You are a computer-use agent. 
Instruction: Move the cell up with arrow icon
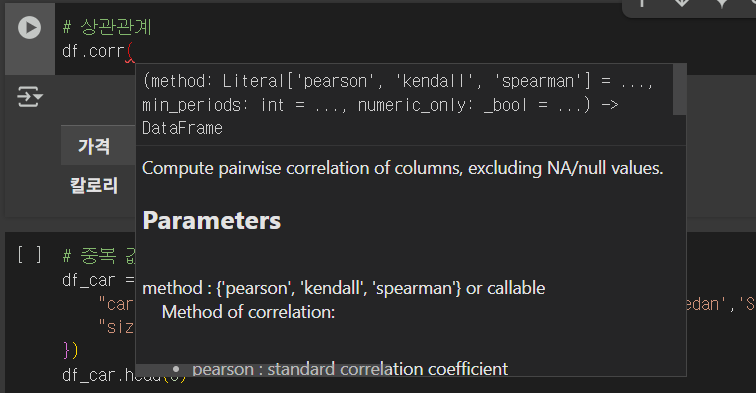click(x=642, y=3)
